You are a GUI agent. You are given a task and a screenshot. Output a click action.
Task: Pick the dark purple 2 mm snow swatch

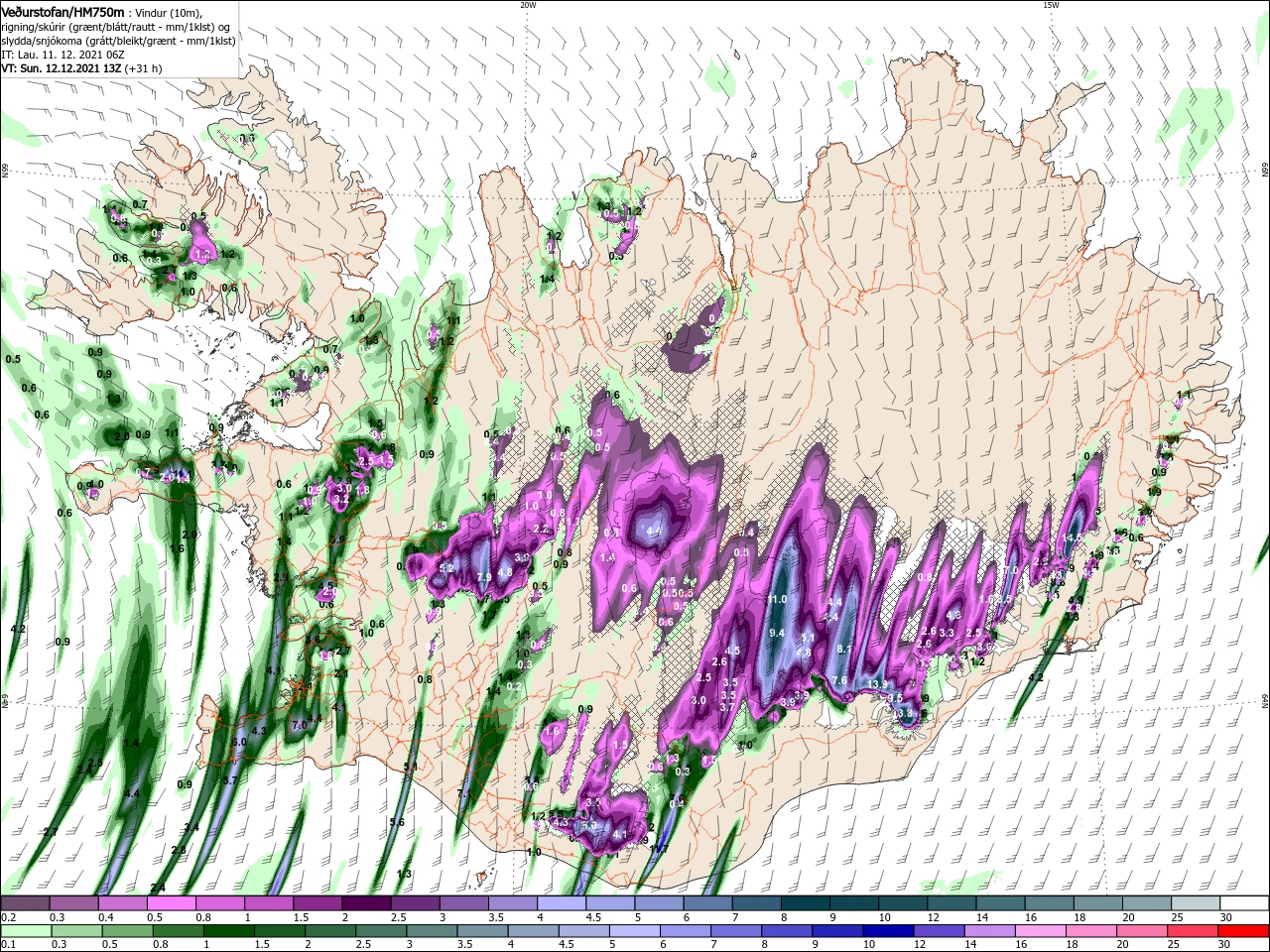366,903
